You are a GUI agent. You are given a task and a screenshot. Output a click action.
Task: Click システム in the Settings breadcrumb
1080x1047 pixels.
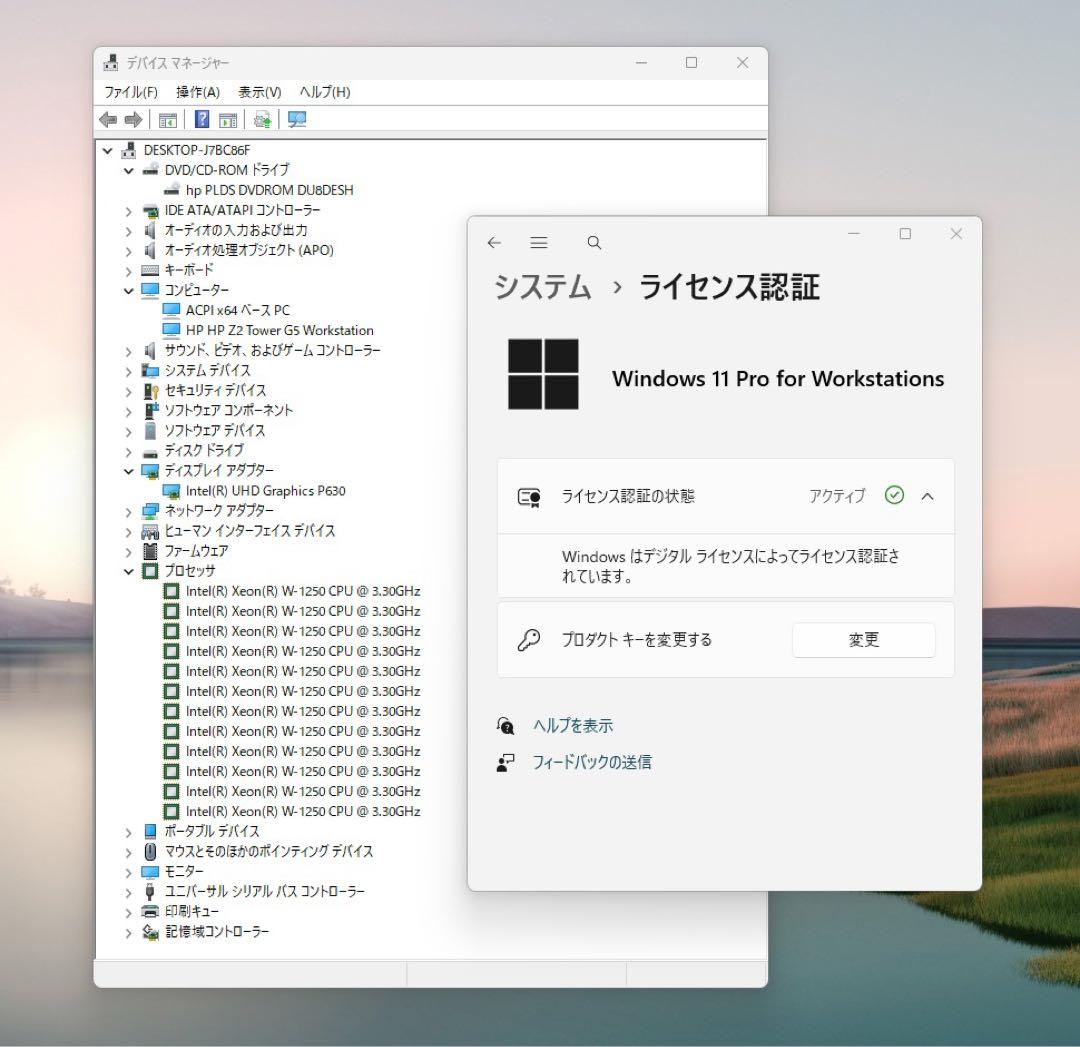click(x=543, y=287)
